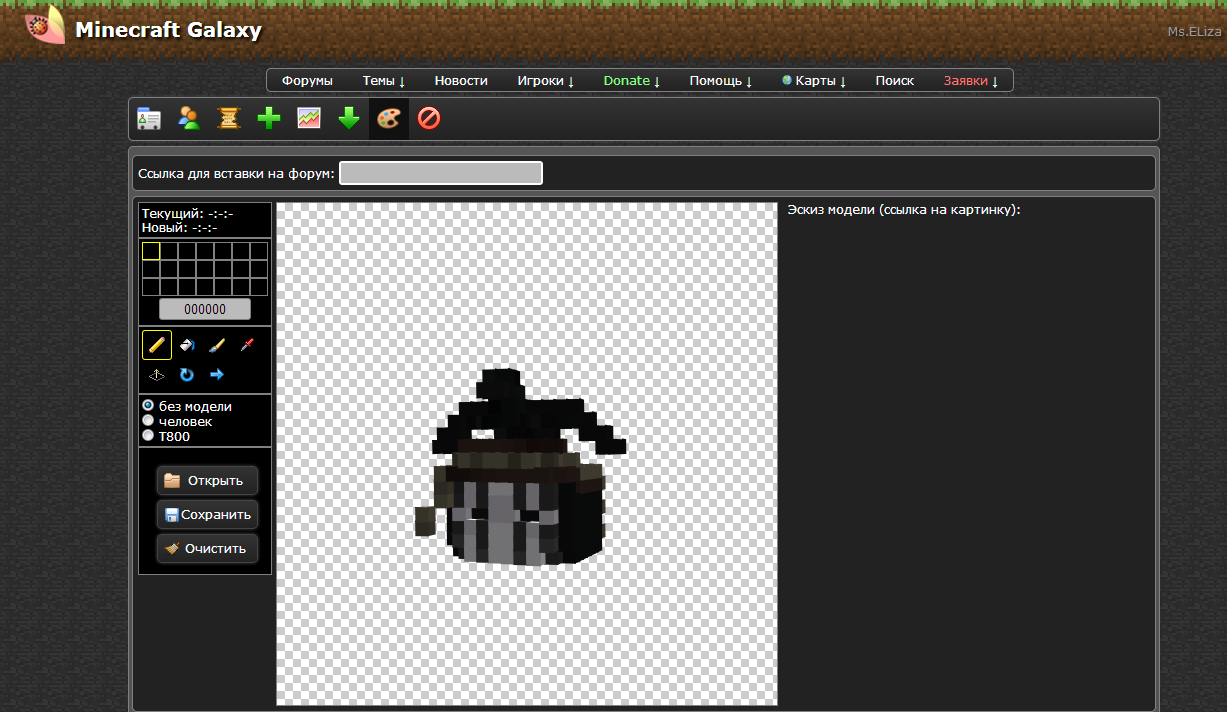
Task: Click the green down-arrow toolbar icon
Action: coord(348,119)
